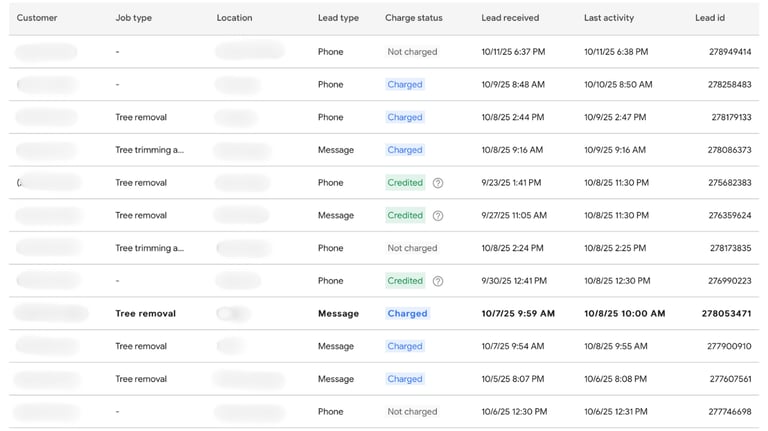
Task: Click last activity 10/8/25 2:25 PM
Action: [x=615, y=248]
